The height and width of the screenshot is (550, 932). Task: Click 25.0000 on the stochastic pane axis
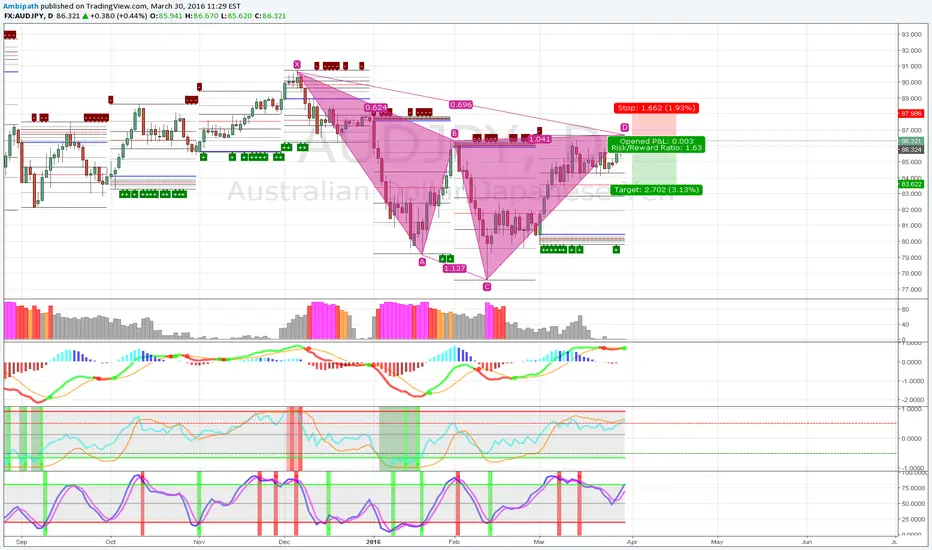(914, 519)
